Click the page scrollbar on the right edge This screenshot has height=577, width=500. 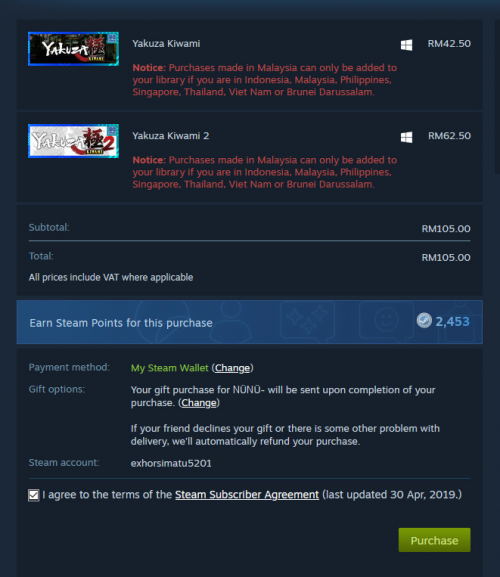pyautogui.click(x=497, y=97)
